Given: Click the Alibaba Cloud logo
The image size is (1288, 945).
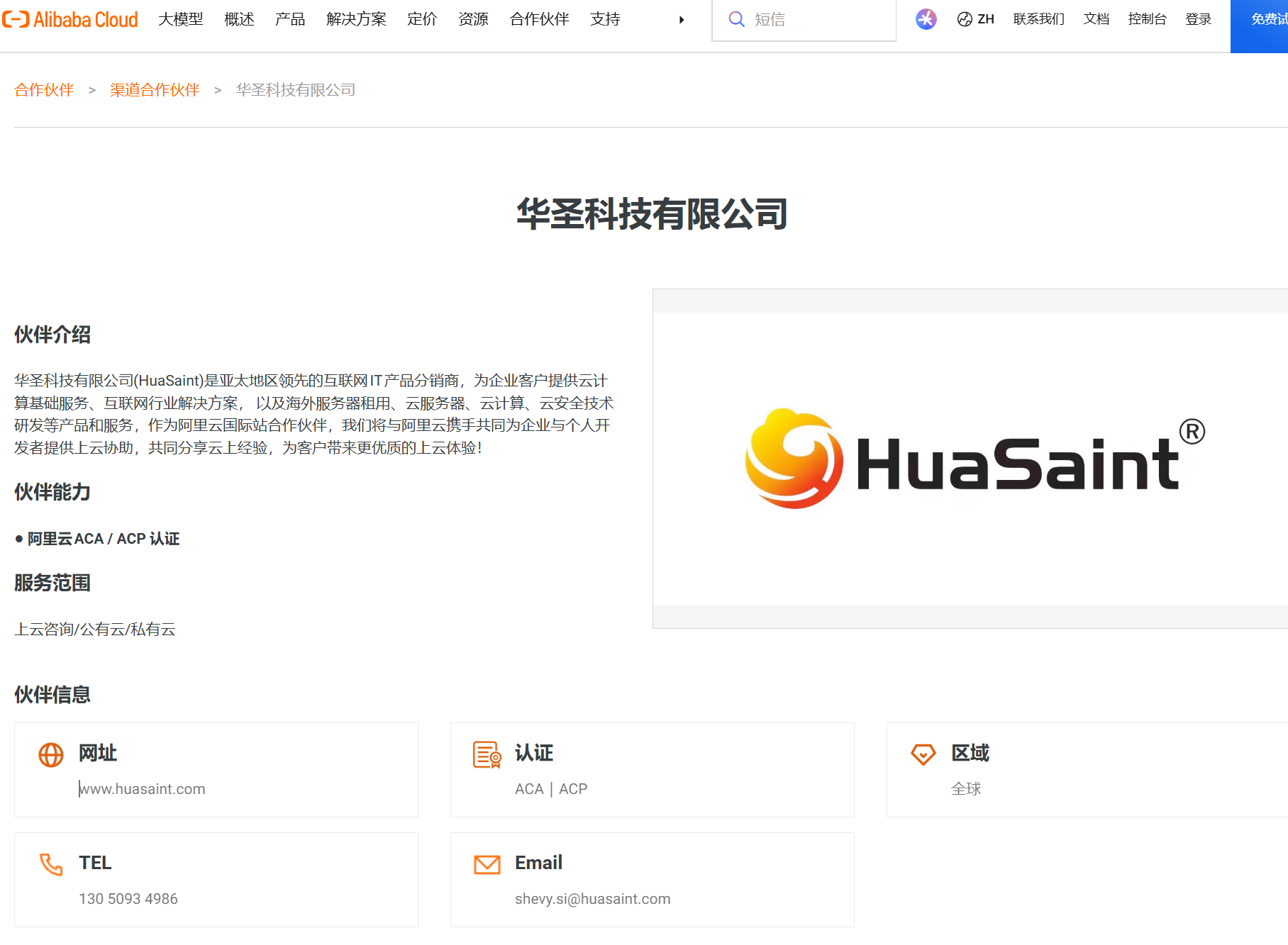Looking at the screenshot, I should 70,19.
